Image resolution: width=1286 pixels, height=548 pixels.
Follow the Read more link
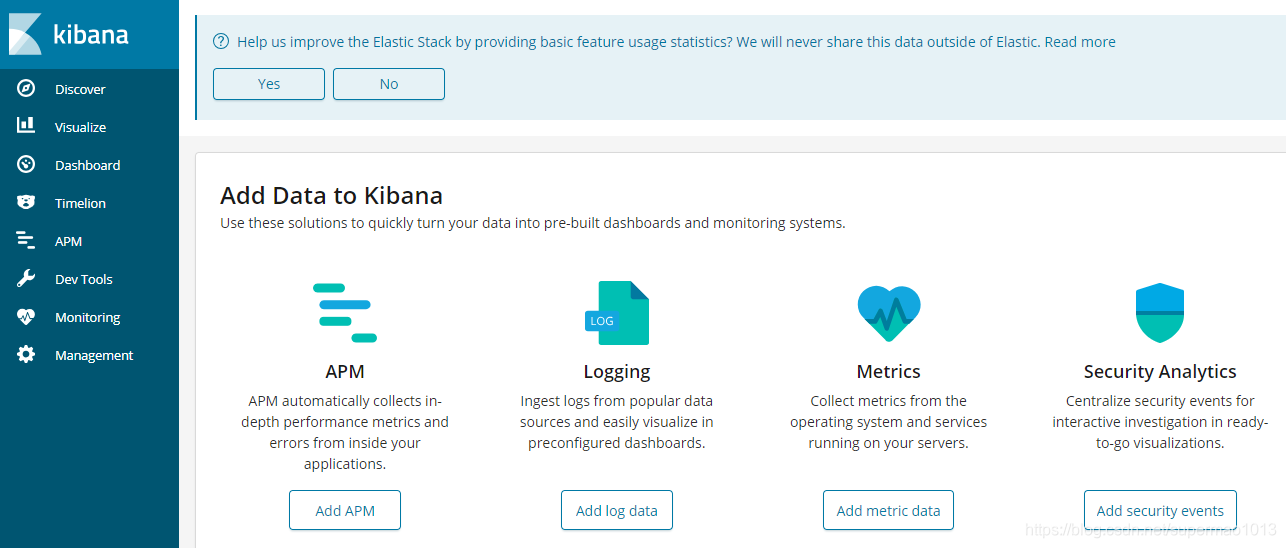1080,42
